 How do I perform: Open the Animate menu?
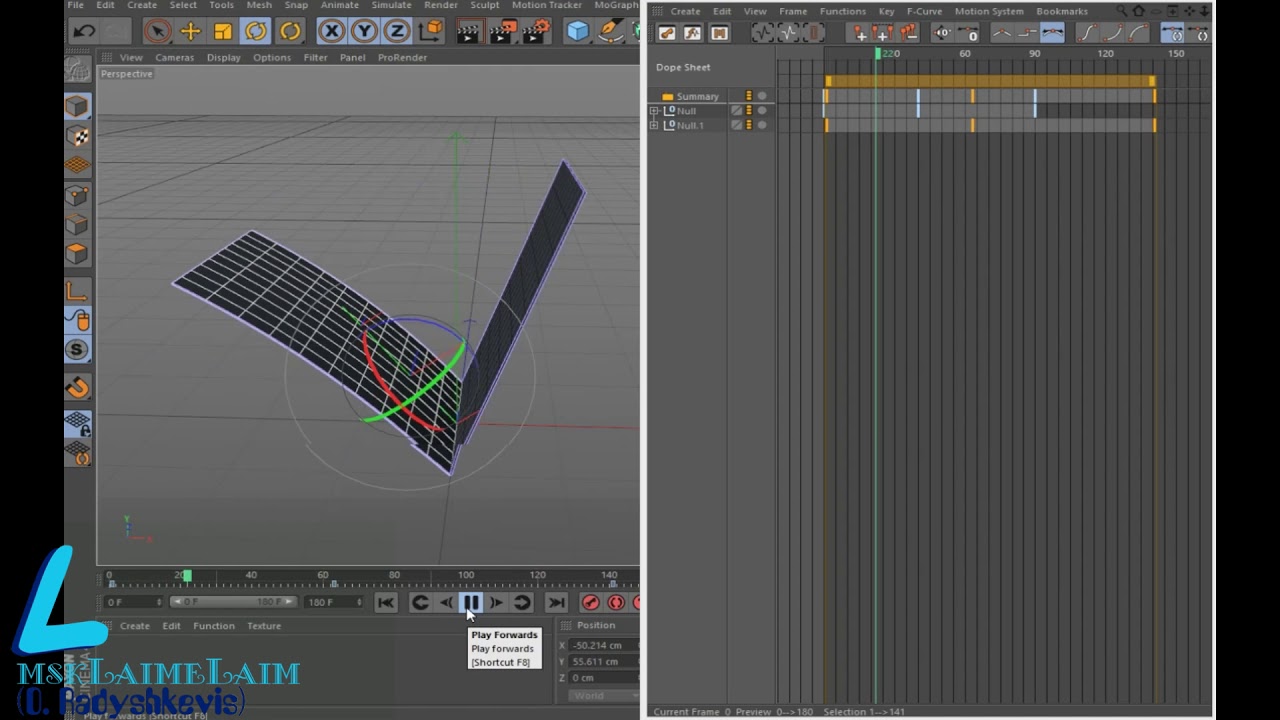click(x=340, y=5)
